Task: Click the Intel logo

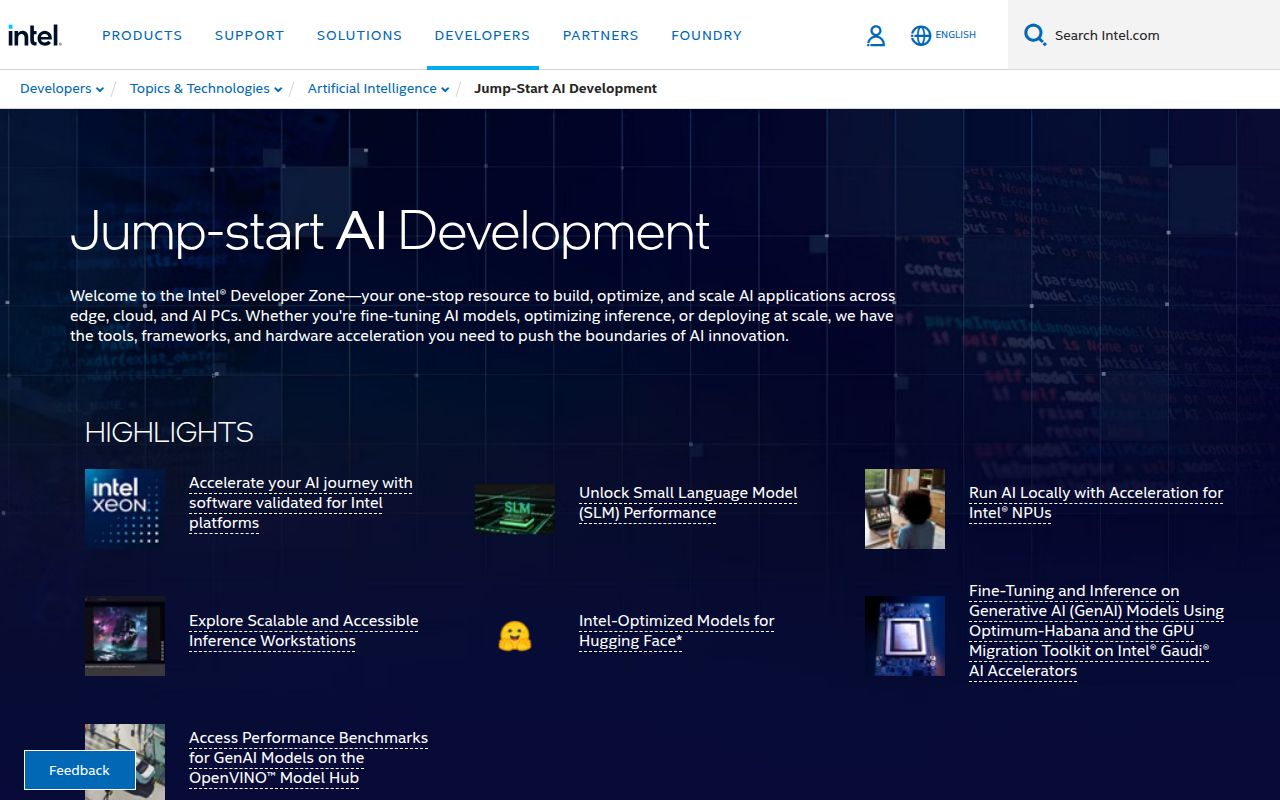Action: pyautogui.click(x=35, y=35)
